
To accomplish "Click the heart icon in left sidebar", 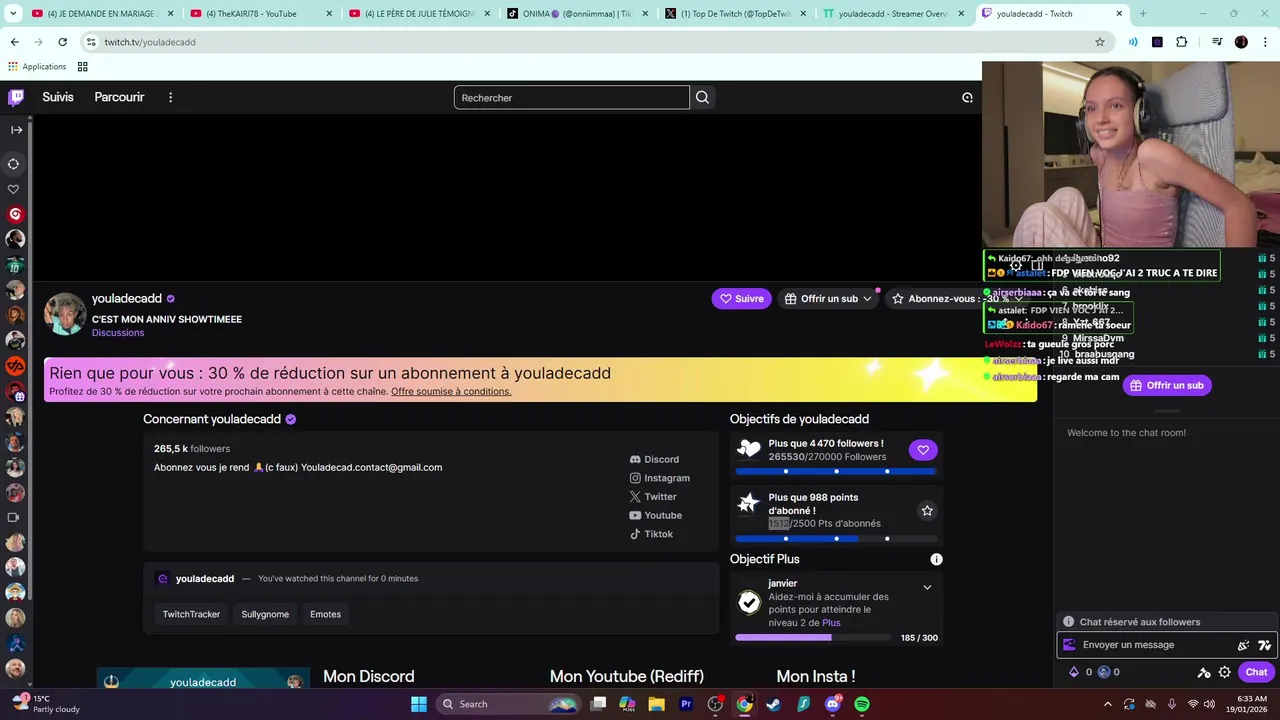I will click(x=14, y=189).
